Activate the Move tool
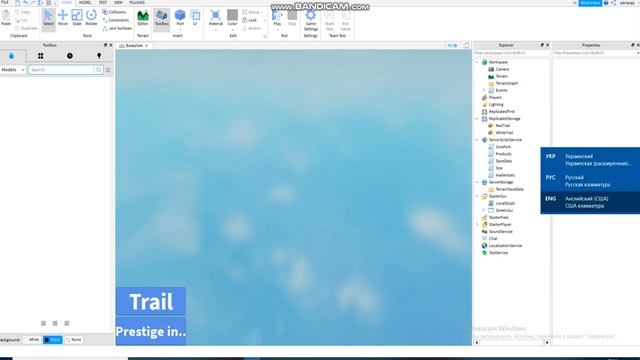The width and height of the screenshot is (640, 360). point(62,18)
